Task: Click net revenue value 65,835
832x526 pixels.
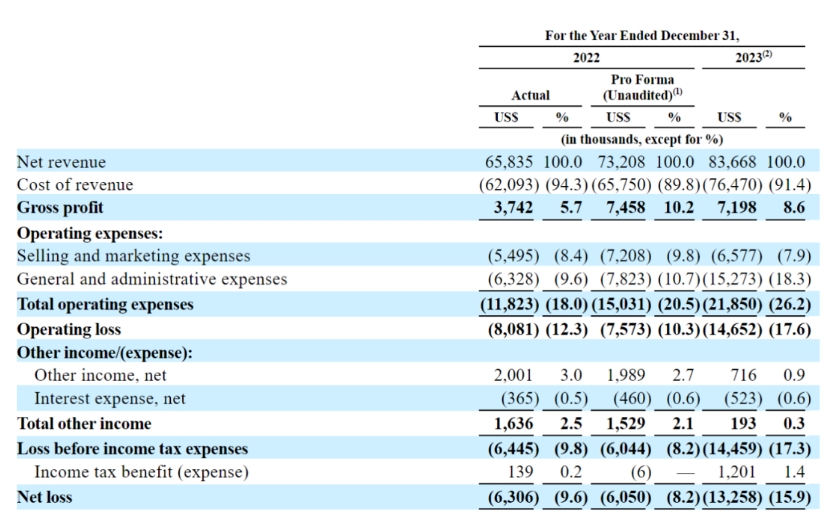Action: 509,162
